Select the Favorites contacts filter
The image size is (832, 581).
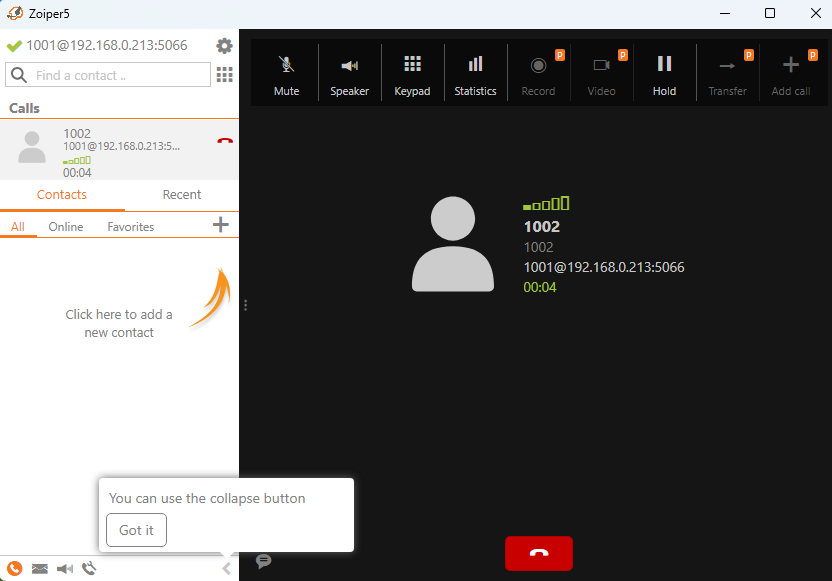pos(131,227)
